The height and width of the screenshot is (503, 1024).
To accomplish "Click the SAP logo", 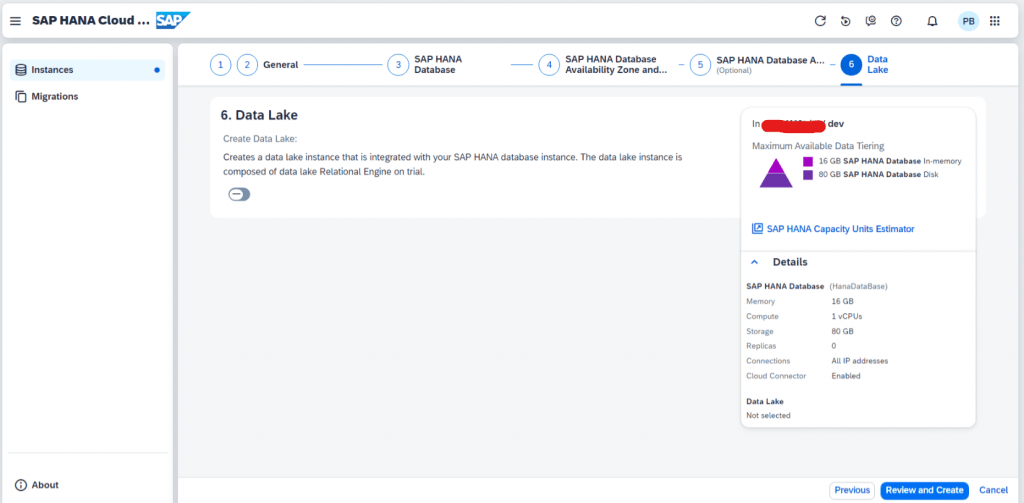I will pos(173,21).
